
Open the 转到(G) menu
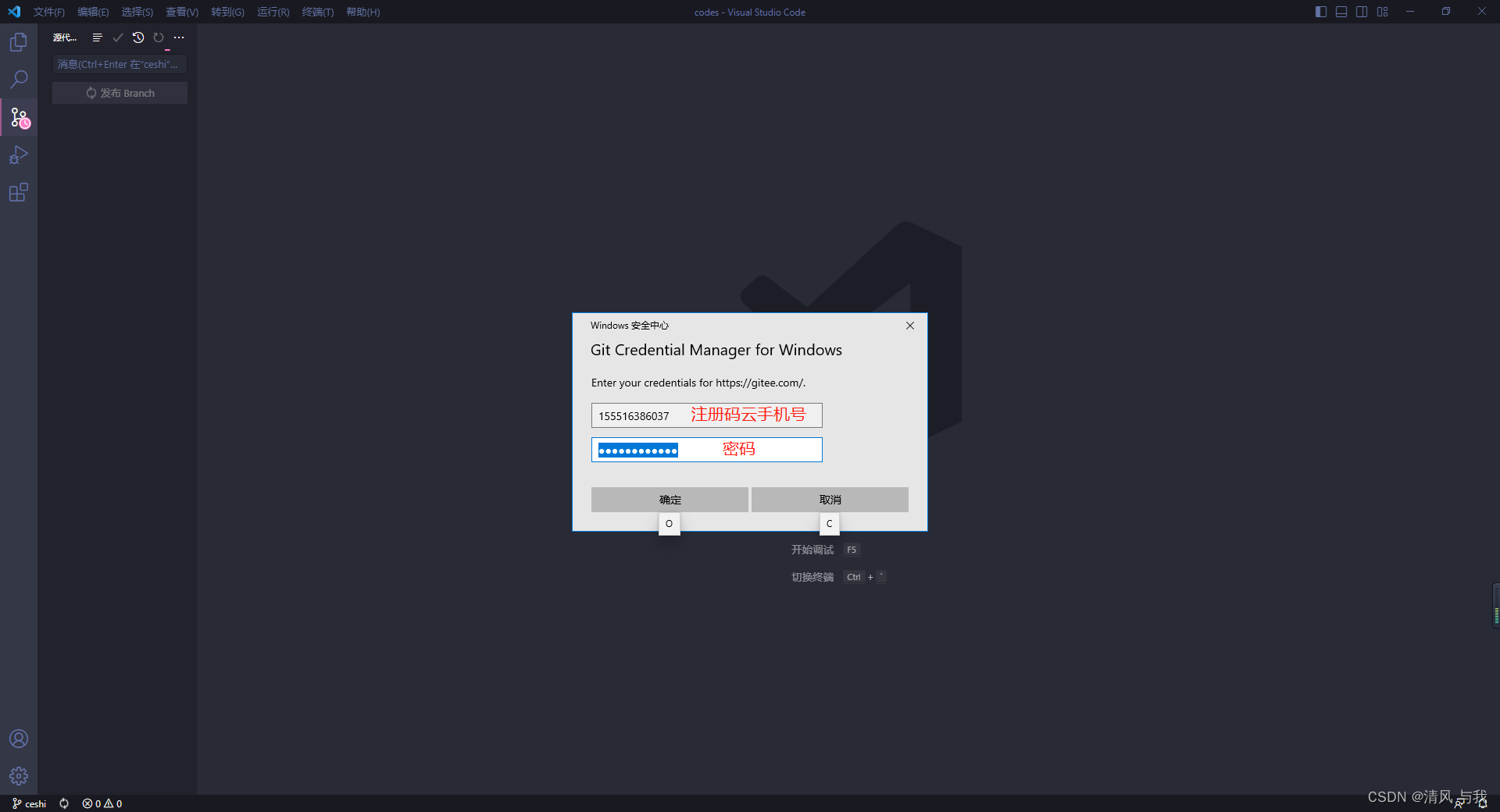(227, 12)
